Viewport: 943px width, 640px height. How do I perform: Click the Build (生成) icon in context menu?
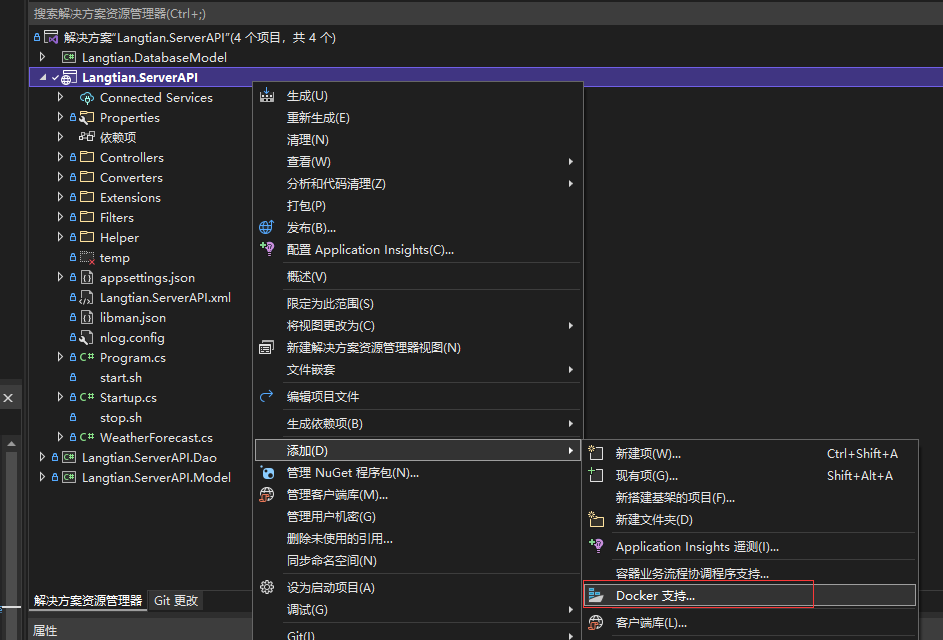tap(267, 95)
